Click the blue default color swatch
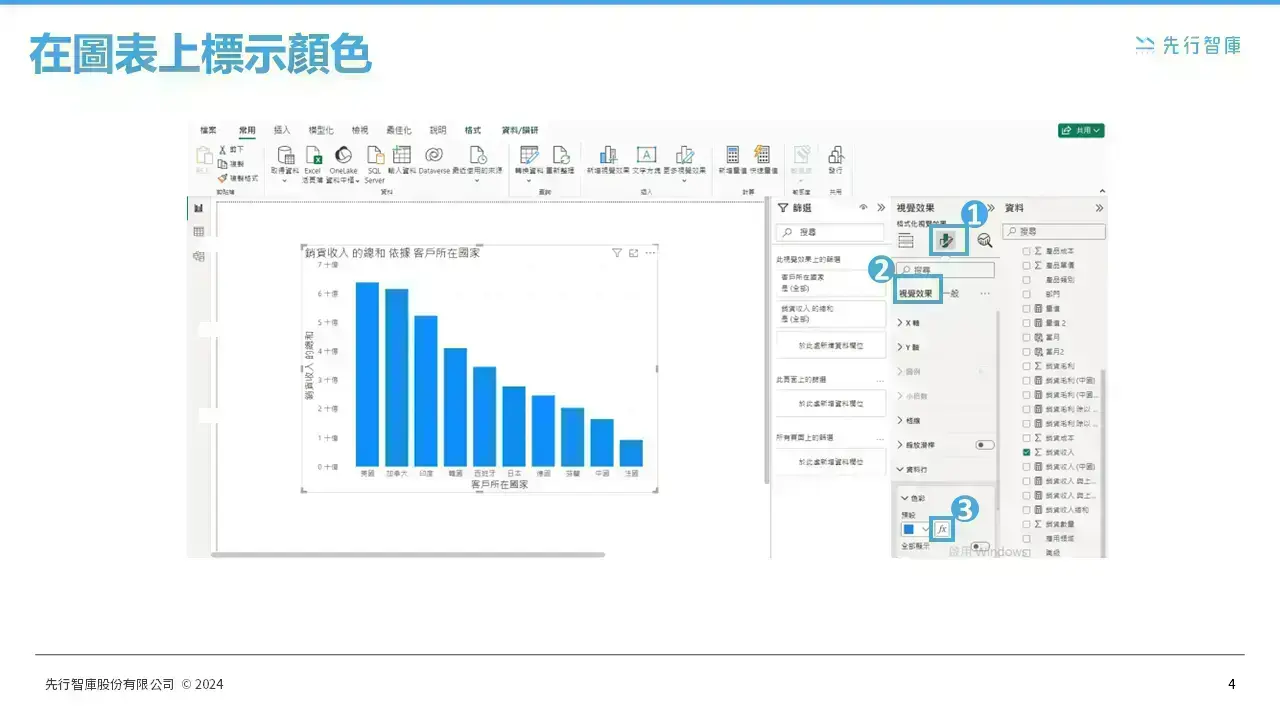The image size is (1280, 720). pos(909,529)
